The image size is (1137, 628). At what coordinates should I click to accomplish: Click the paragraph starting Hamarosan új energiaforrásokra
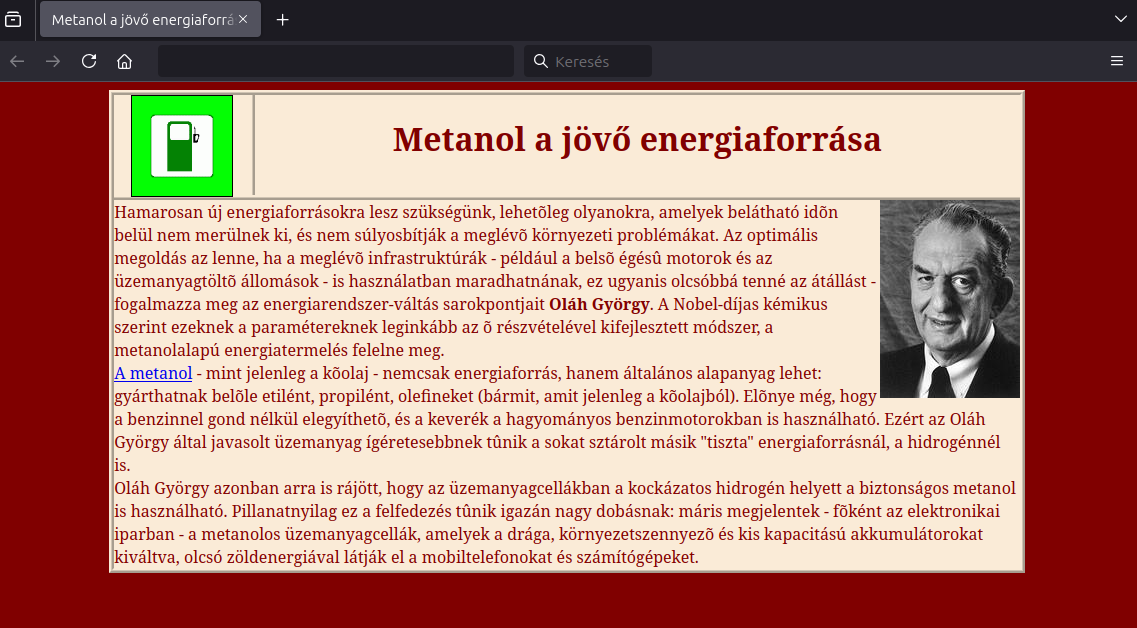tap(495, 281)
